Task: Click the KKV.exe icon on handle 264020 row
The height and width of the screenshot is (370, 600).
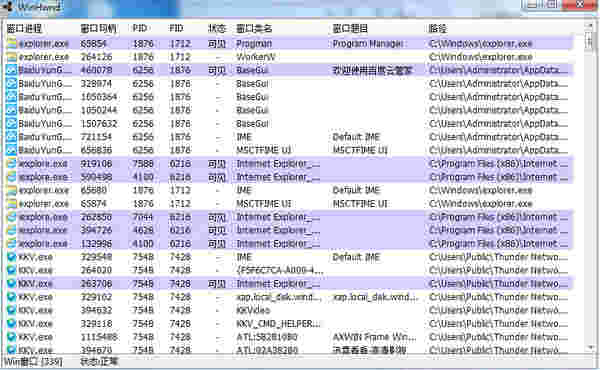Action: [11, 270]
